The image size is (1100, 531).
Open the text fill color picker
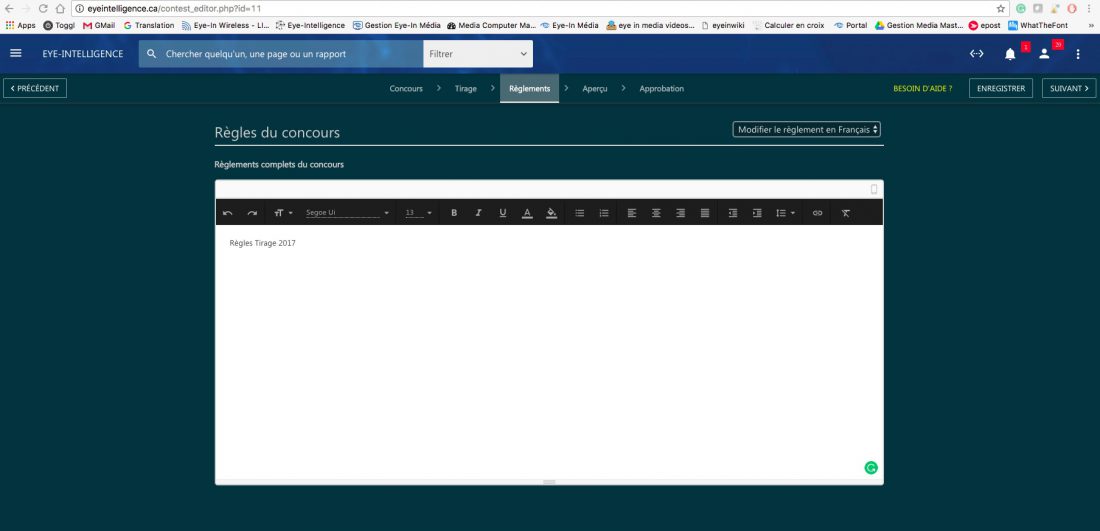click(x=551, y=213)
